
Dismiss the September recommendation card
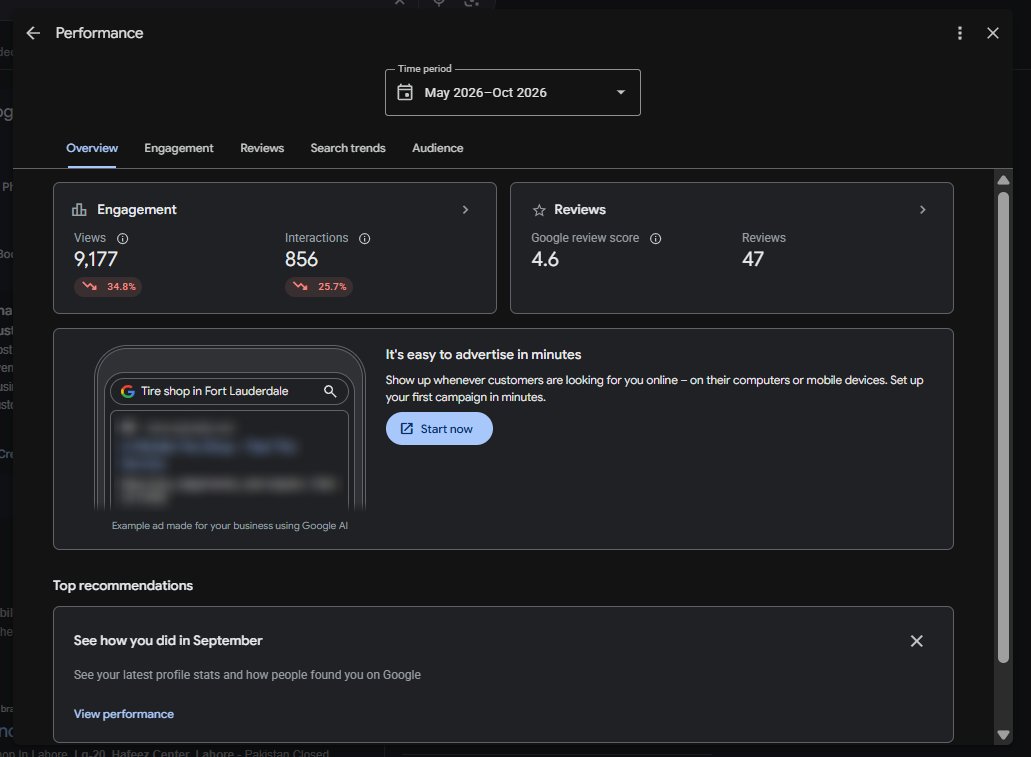pos(917,641)
